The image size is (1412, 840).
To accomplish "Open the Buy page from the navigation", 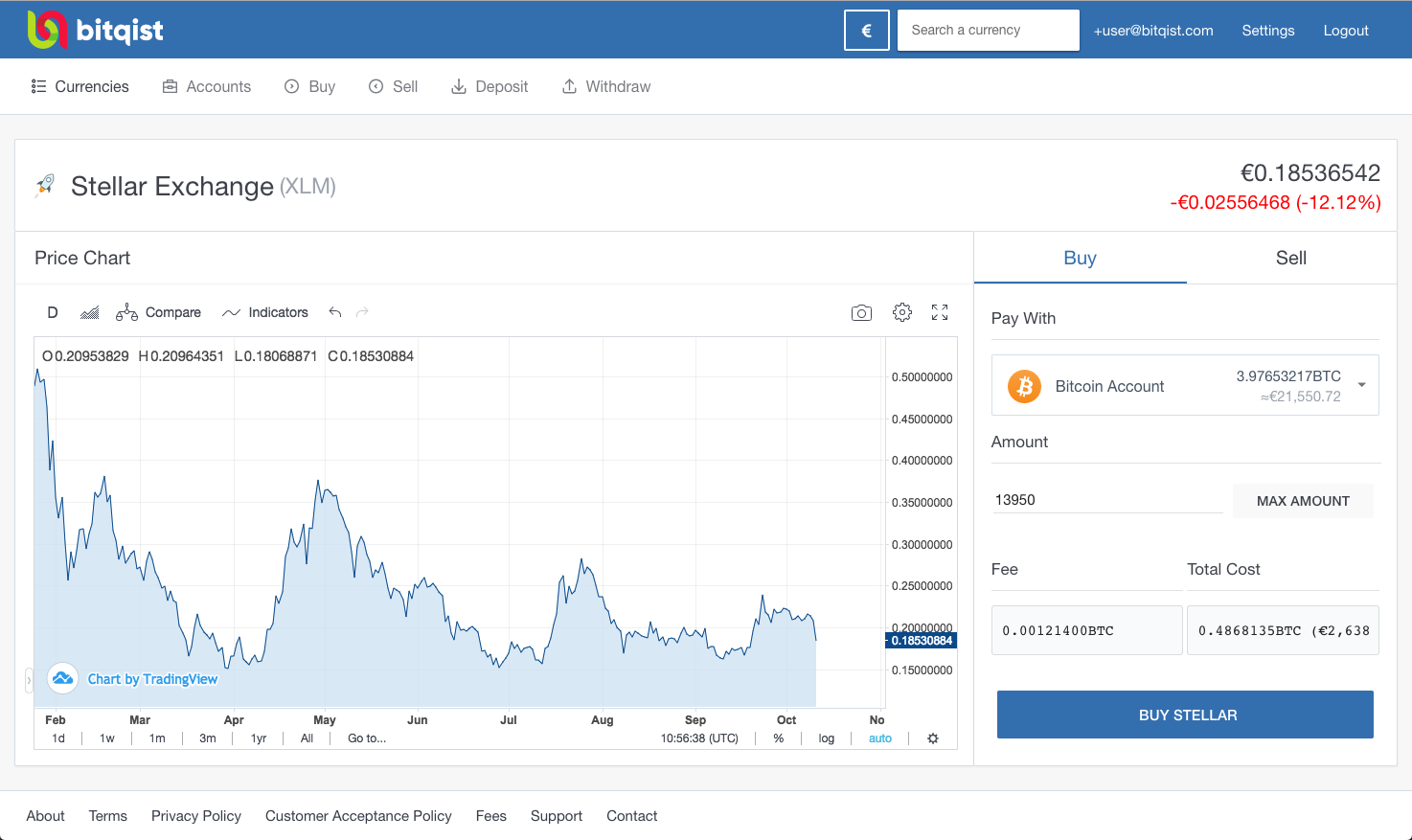I will [309, 86].
